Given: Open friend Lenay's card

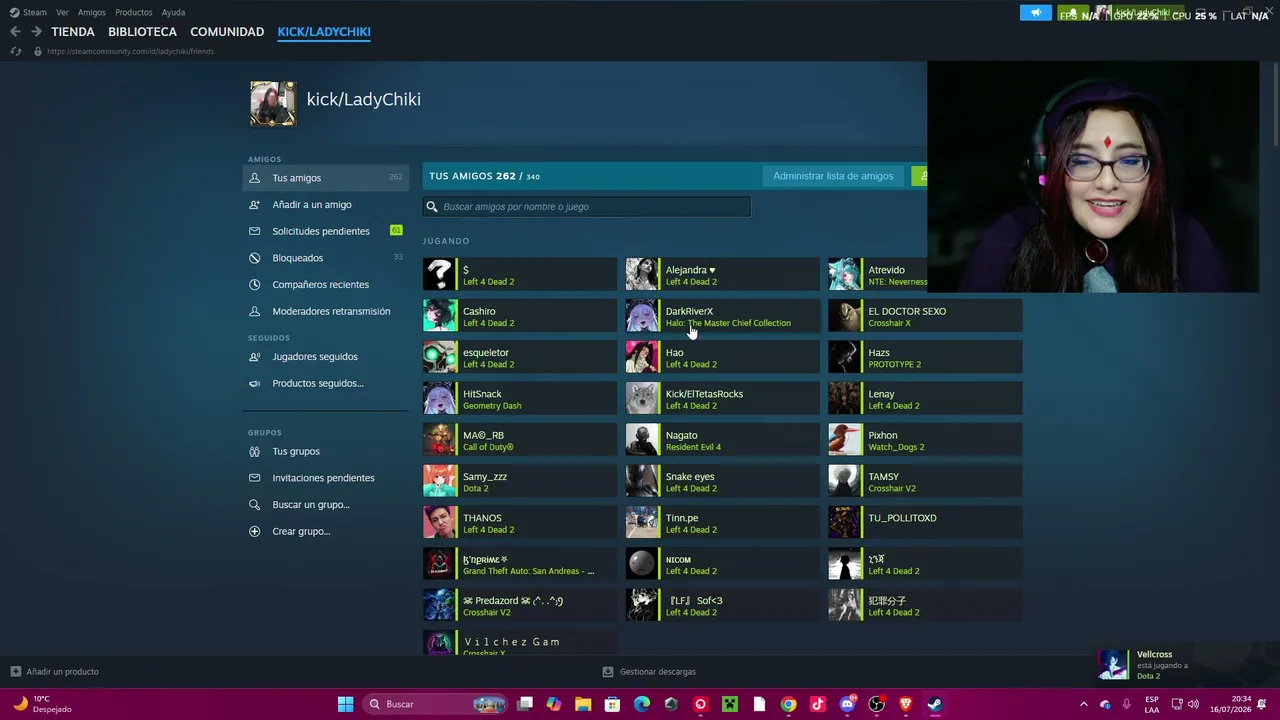Looking at the screenshot, I should pos(925,398).
